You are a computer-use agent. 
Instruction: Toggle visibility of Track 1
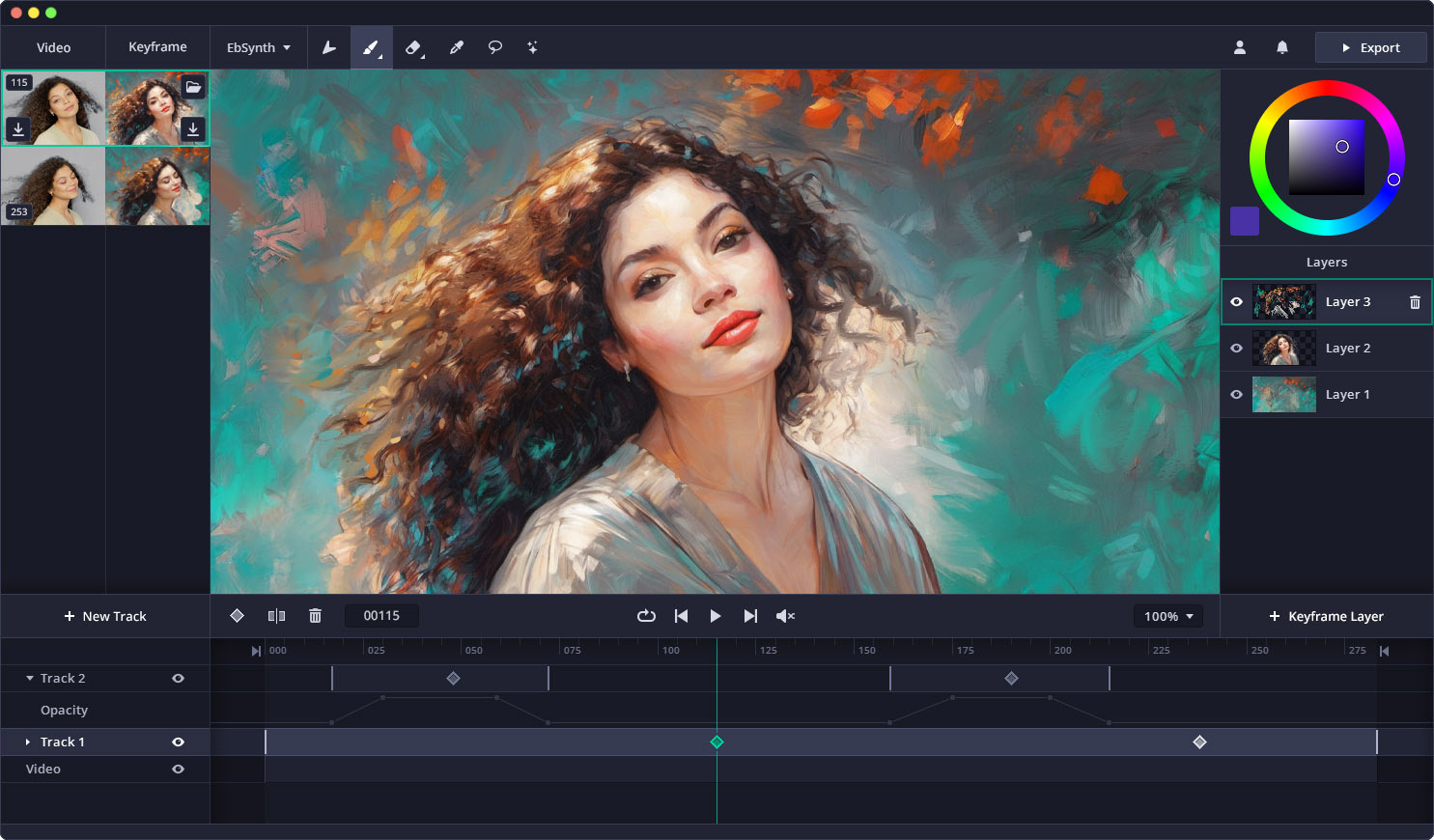[178, 742]
